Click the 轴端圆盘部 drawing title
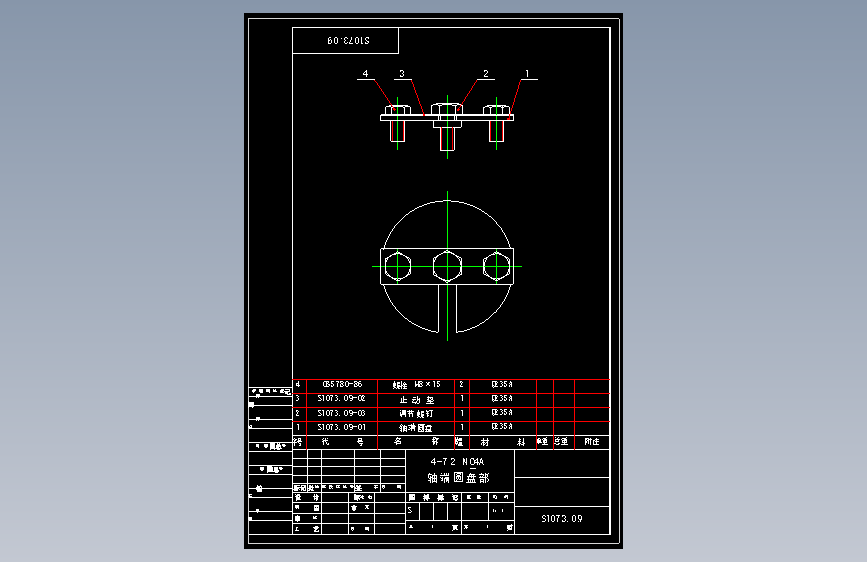Screen dimensions: 867x562 pos(458,478)
